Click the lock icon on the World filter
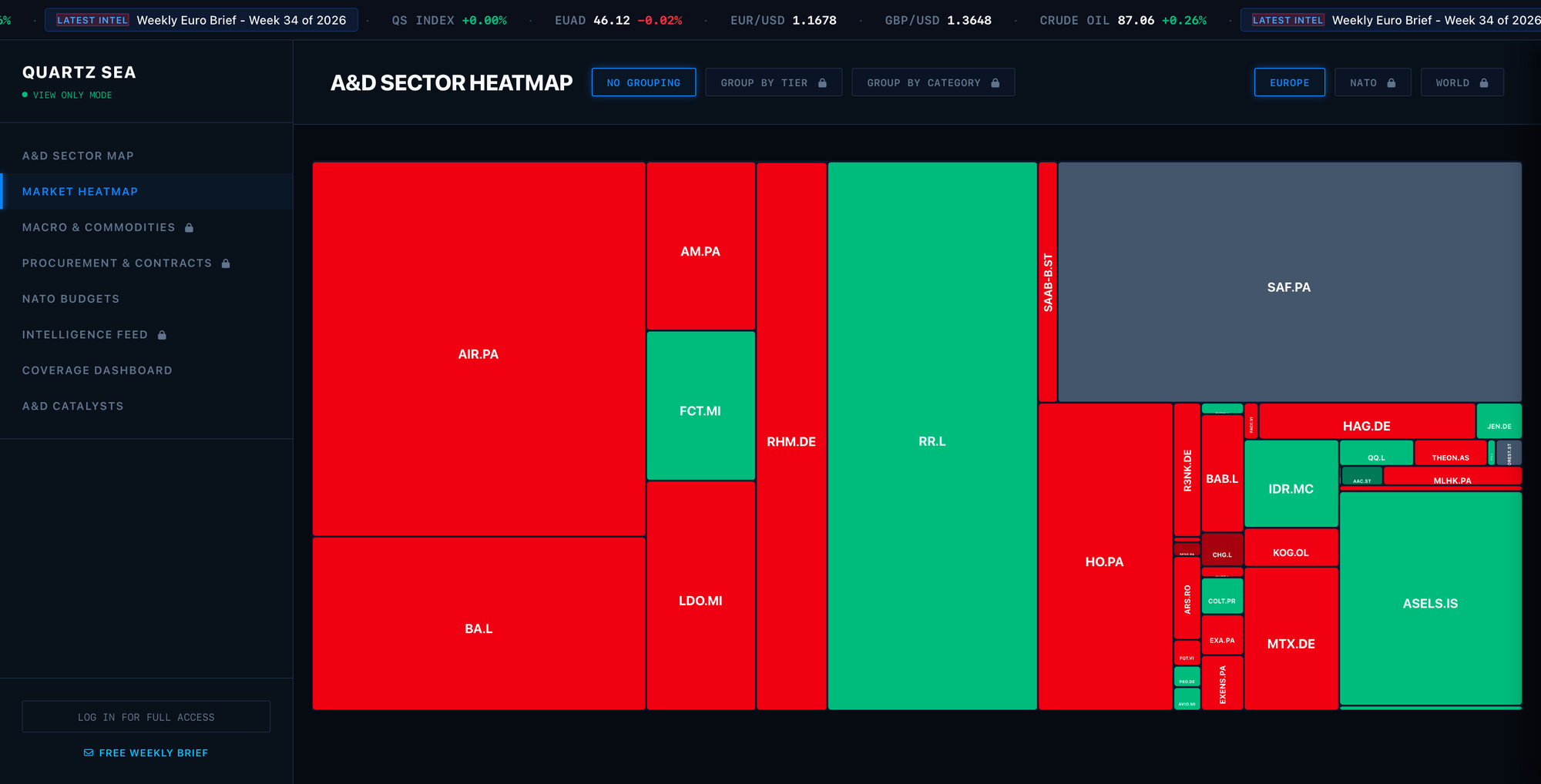The image size is (1541, 784). (x=1484, y=82)
